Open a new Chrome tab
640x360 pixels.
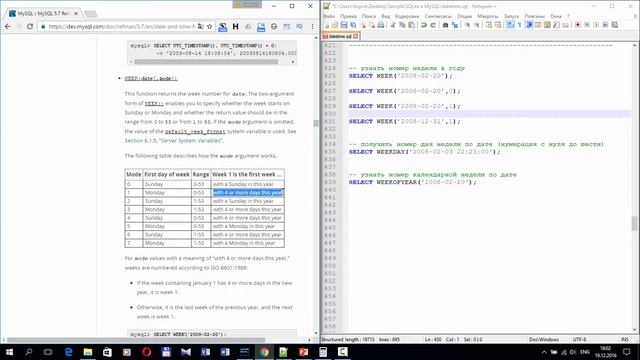(x=91, y=14)
